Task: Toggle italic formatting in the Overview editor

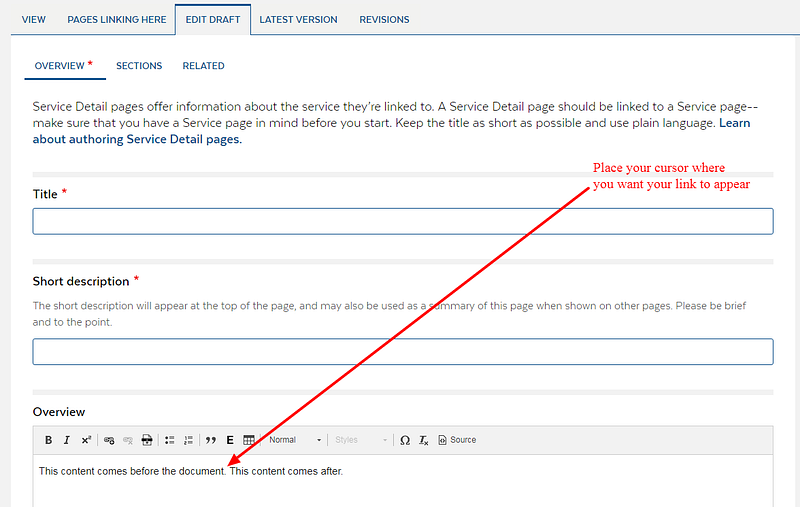Action: click(x=67, y=440)
